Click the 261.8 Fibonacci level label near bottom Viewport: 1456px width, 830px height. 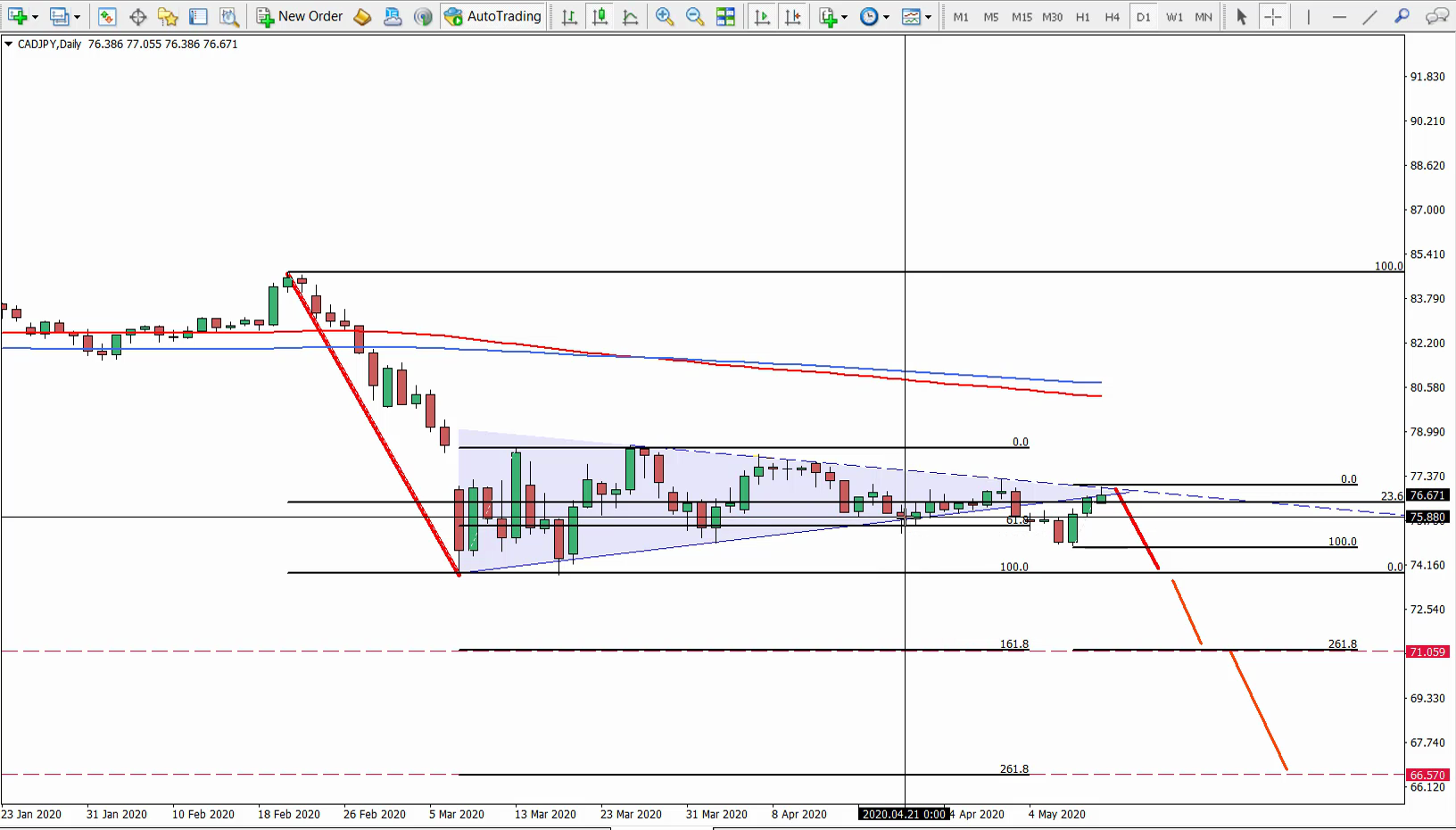1014,769
